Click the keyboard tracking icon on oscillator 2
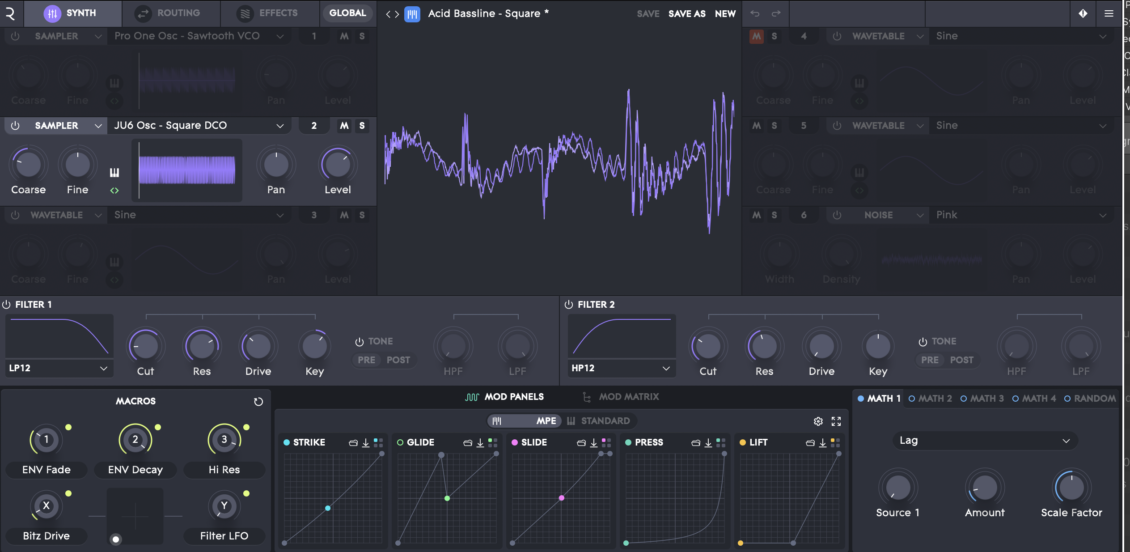This screenshot has height=552, width=1130. point(114,173)
